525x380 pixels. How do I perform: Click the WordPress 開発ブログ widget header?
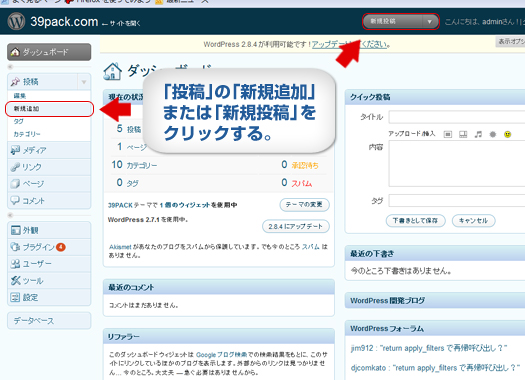coord(435,300)
